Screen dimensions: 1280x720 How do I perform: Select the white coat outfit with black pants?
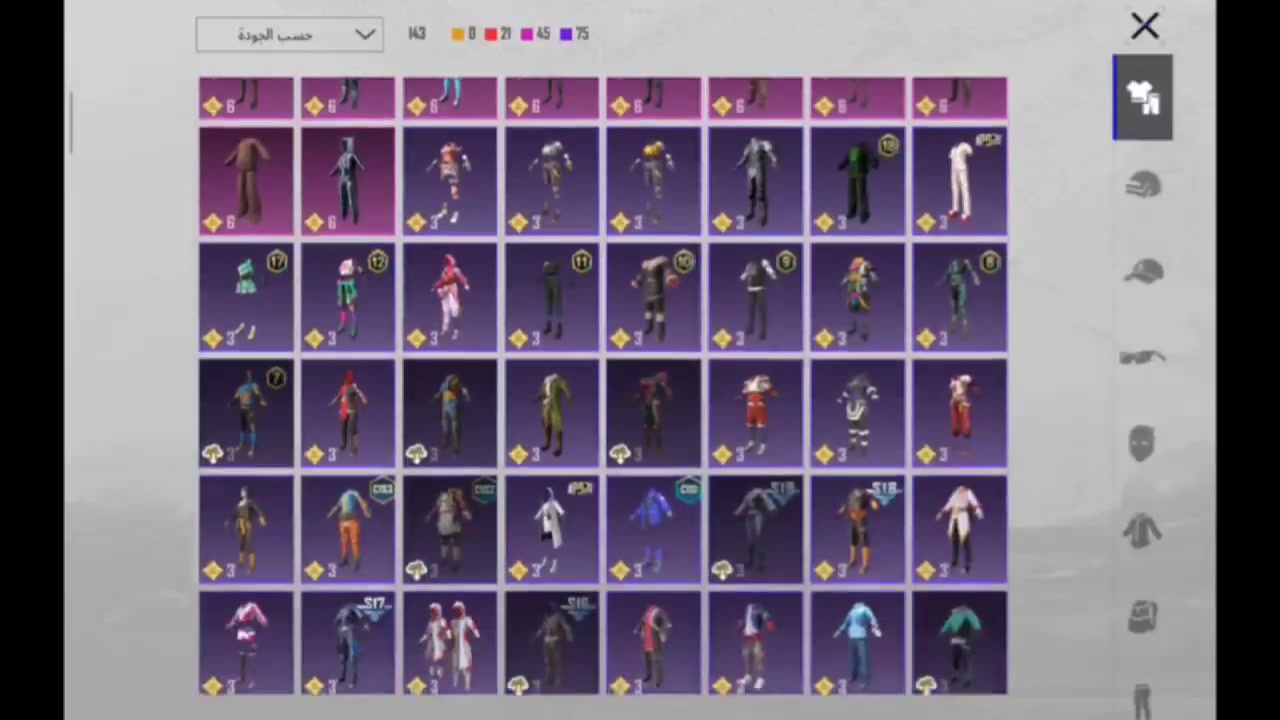(x=960, y=529)
